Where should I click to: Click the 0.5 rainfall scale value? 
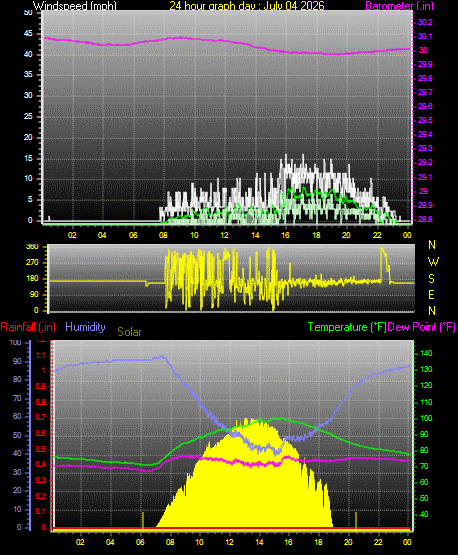coord(41,449)
